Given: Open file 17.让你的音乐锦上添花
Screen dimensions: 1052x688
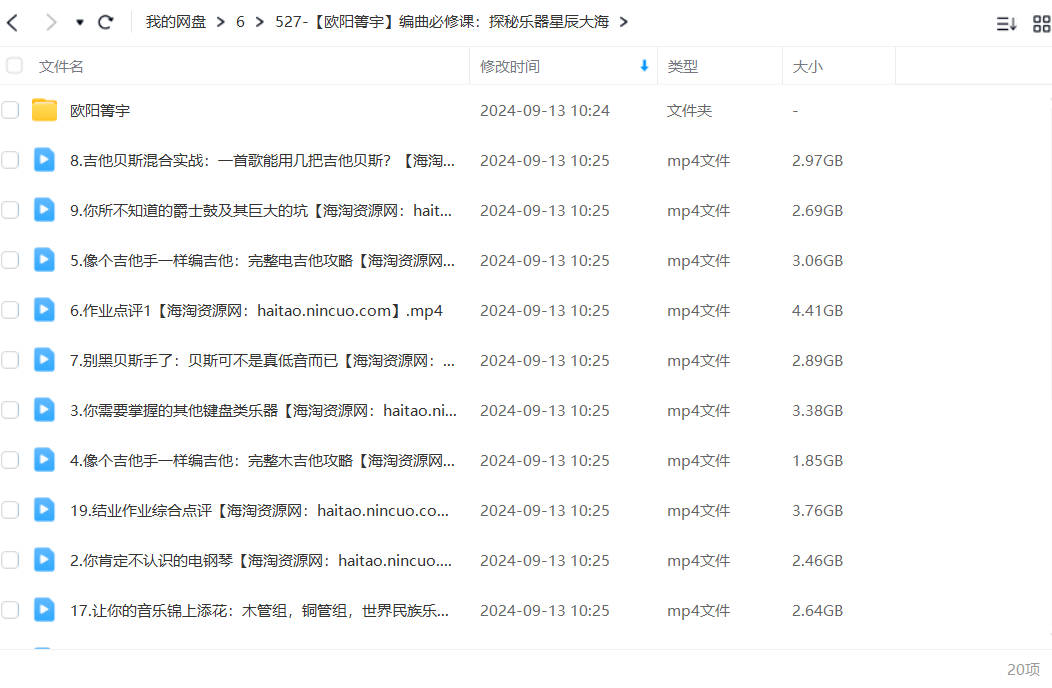Looking at the screenshot, I should coord(260,611).
